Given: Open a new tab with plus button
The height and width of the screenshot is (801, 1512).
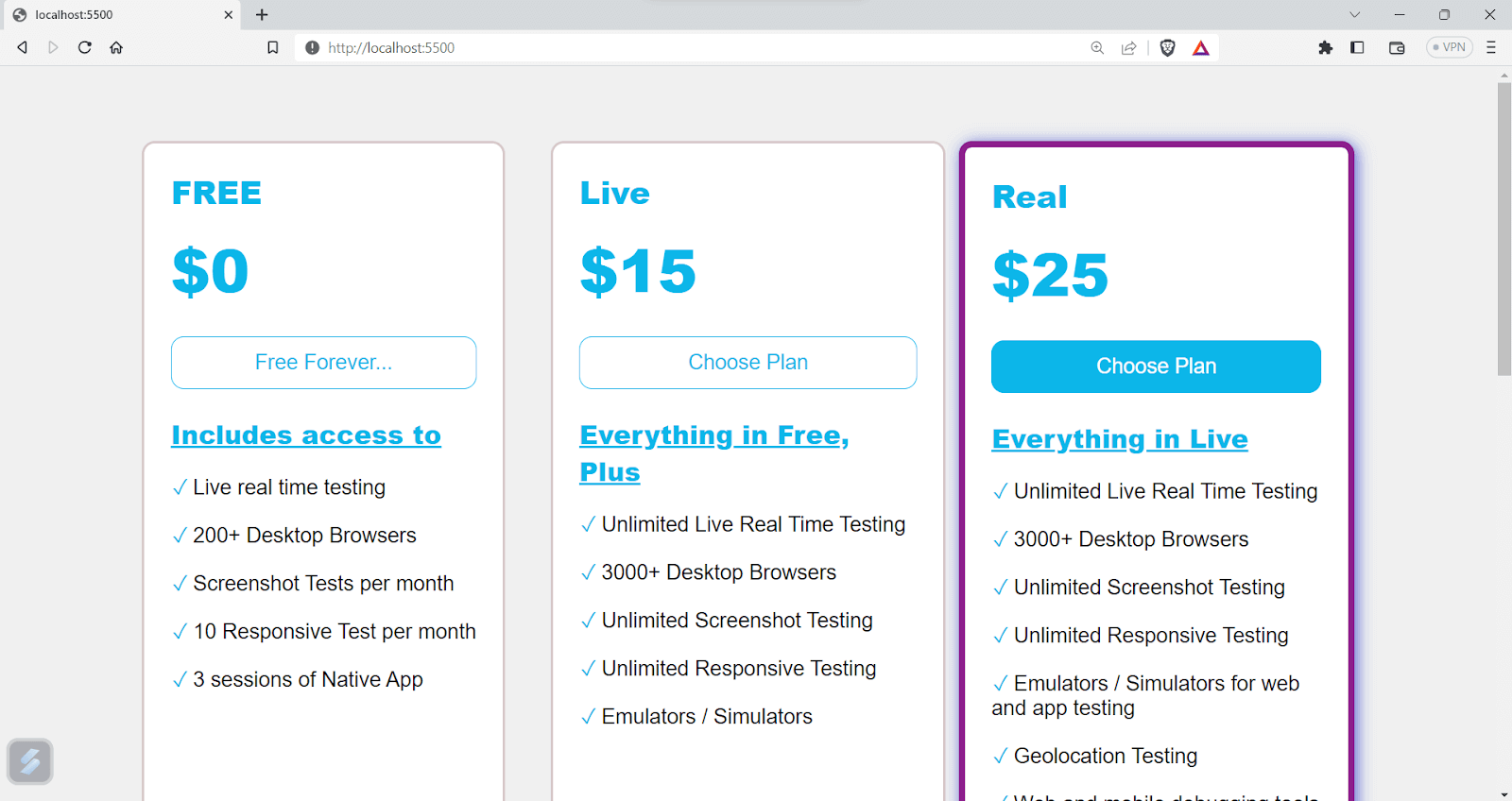Looking at the screenshot, I should 262,14.
